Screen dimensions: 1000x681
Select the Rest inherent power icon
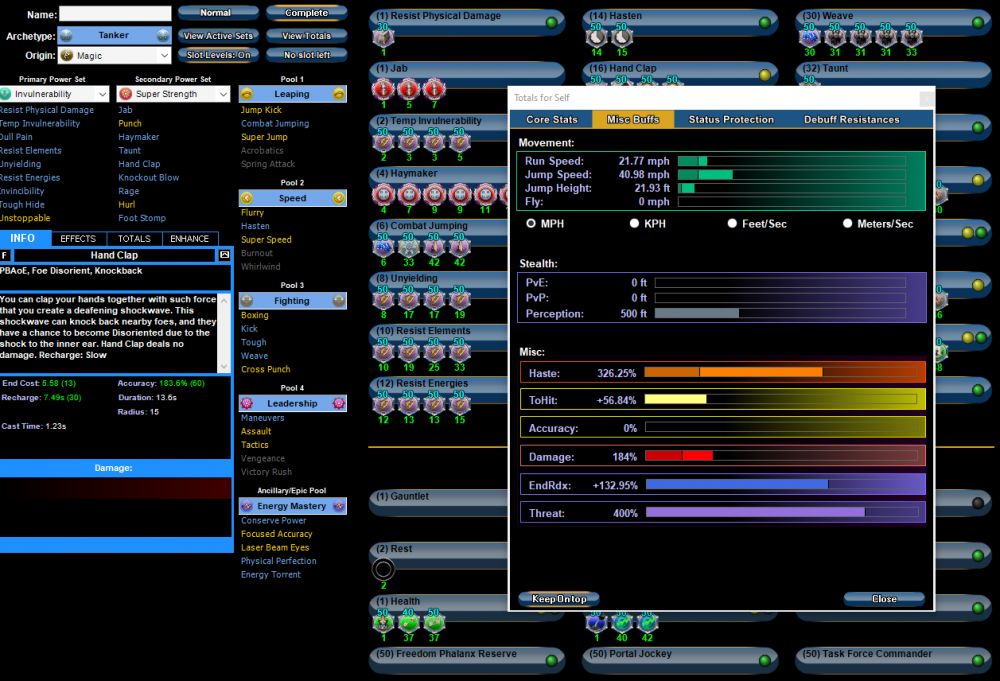click(x=383, y=569)
